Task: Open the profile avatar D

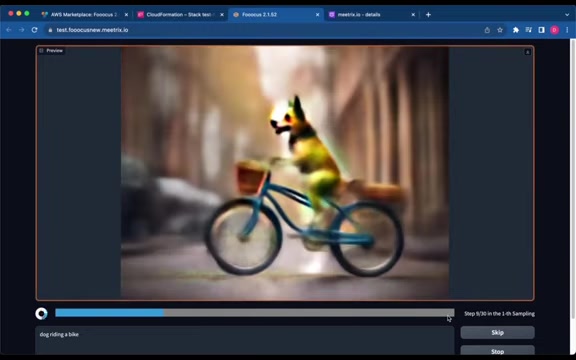Action: (x=555, y=30)
